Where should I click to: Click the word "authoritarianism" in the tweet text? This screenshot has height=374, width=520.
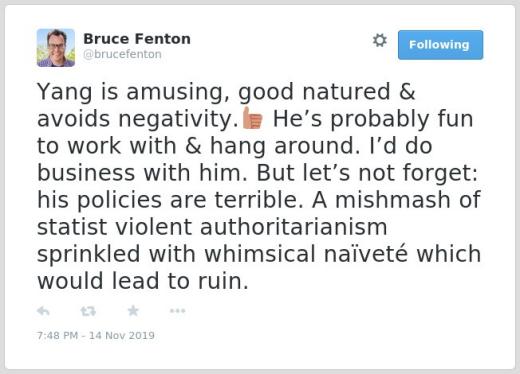click(x=293, y=227)
